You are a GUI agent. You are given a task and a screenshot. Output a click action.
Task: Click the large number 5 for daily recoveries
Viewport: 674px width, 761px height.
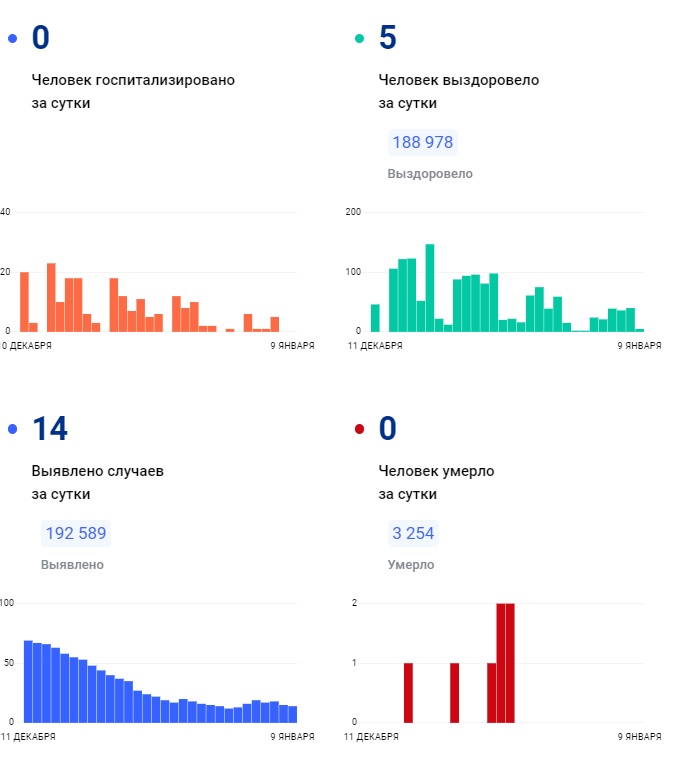388,39
